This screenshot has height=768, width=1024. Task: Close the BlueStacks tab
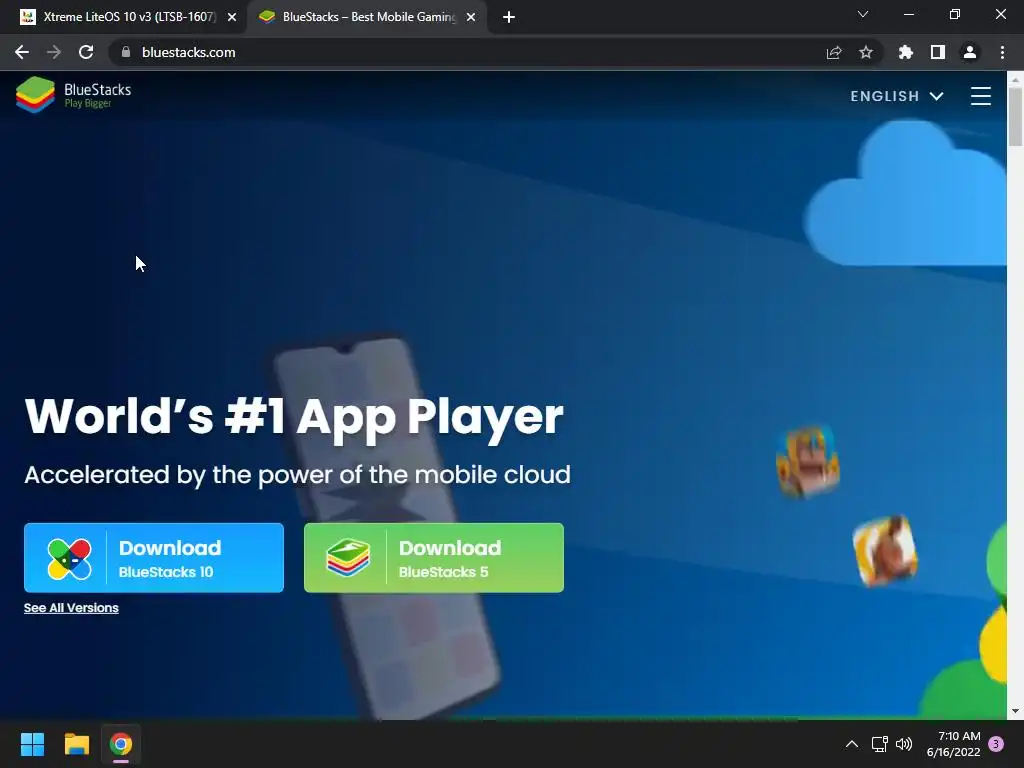[x=471, y=17]
